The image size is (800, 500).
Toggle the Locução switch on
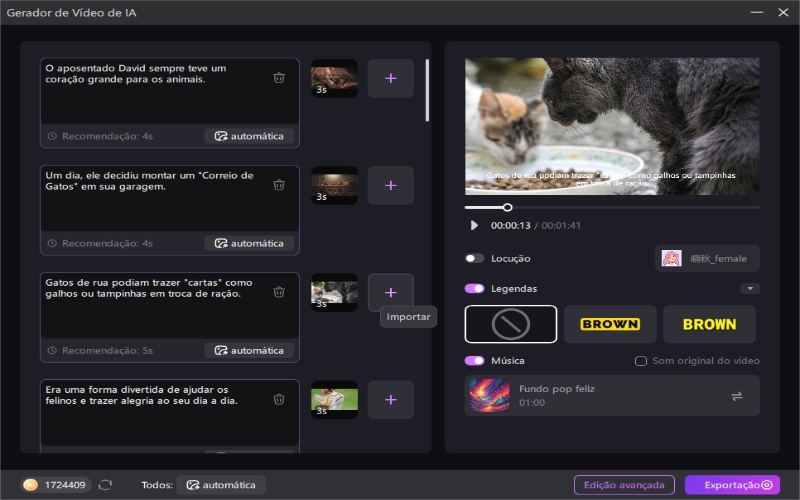[474, 258]
